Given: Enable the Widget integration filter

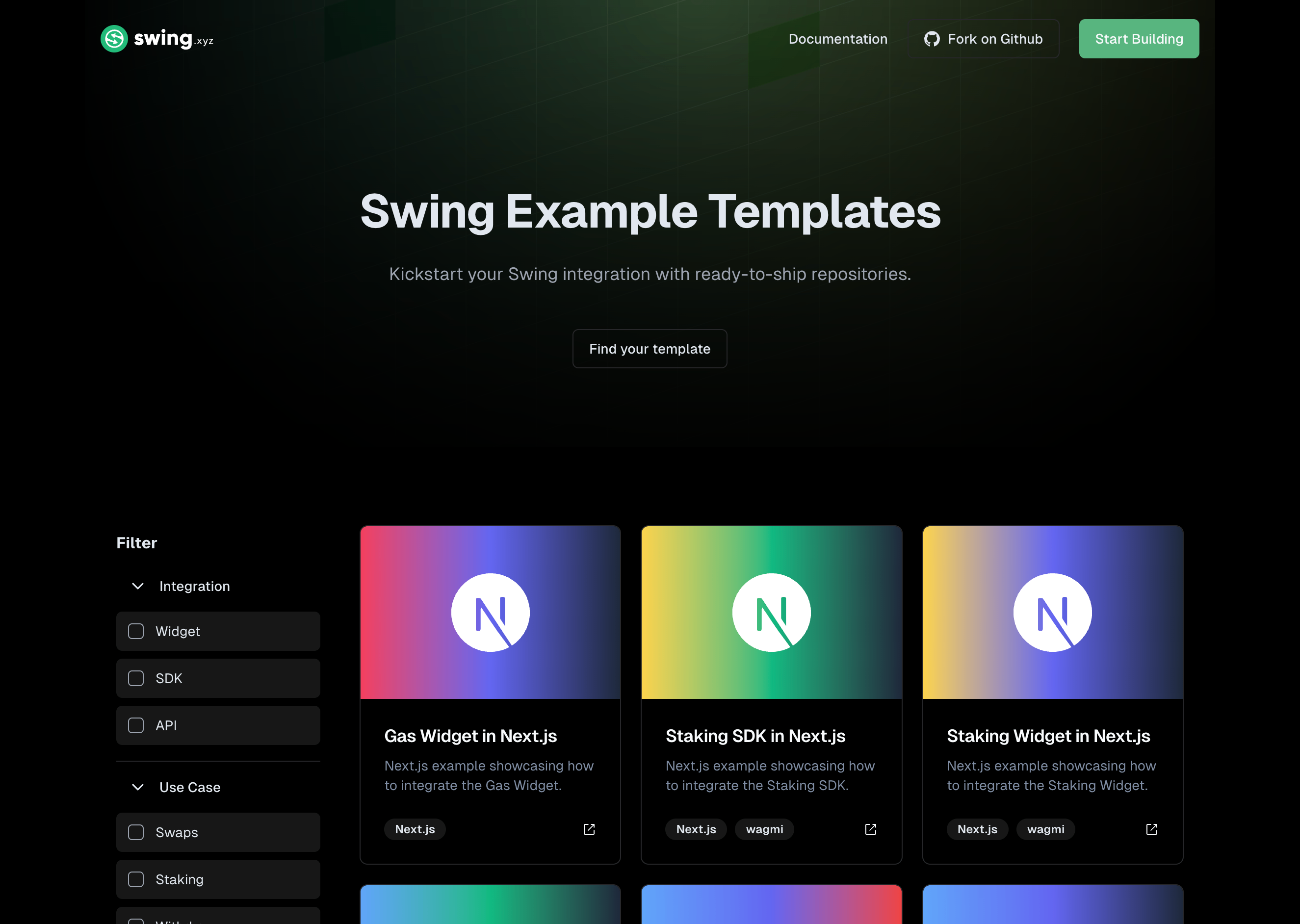Looking at the screenshot, I should point(135,631).
